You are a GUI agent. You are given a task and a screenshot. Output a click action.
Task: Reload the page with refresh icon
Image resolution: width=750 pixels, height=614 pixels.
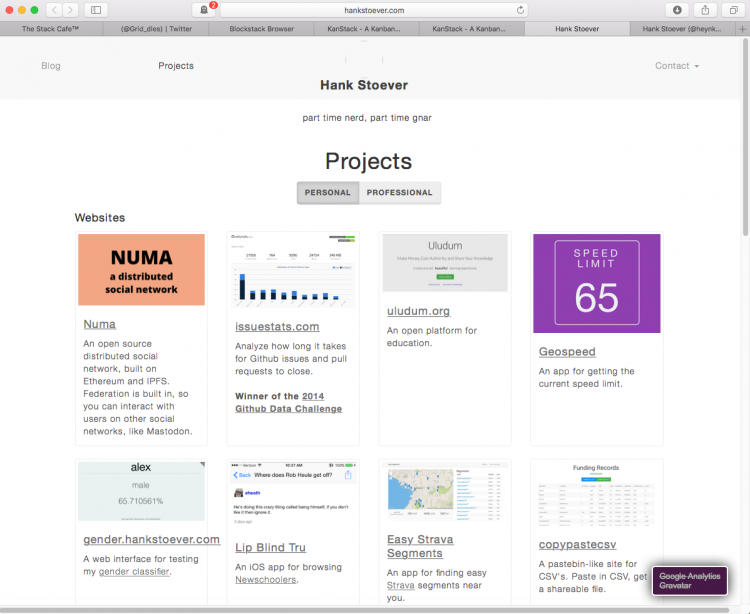tap(520, 10)
